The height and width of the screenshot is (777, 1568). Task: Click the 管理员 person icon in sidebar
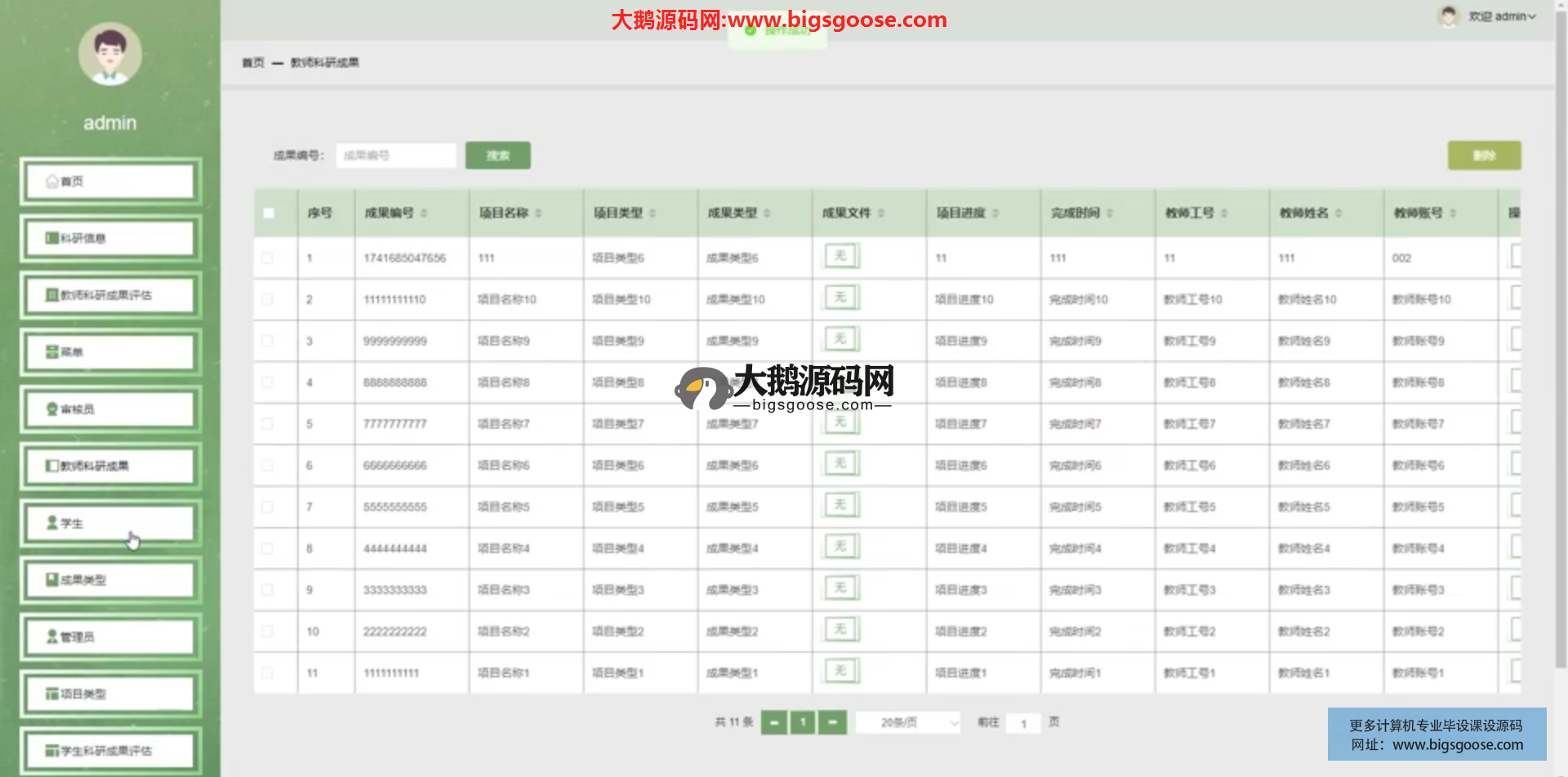coord(52,636)
